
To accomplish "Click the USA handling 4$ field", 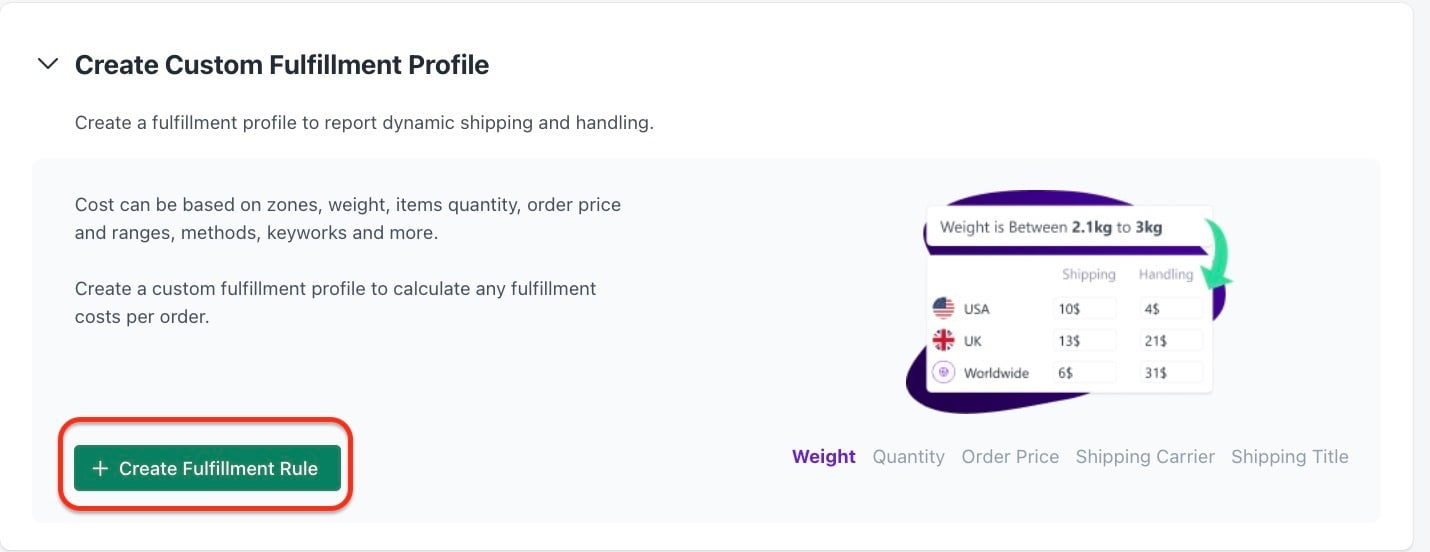I will tap(1171, 309).
